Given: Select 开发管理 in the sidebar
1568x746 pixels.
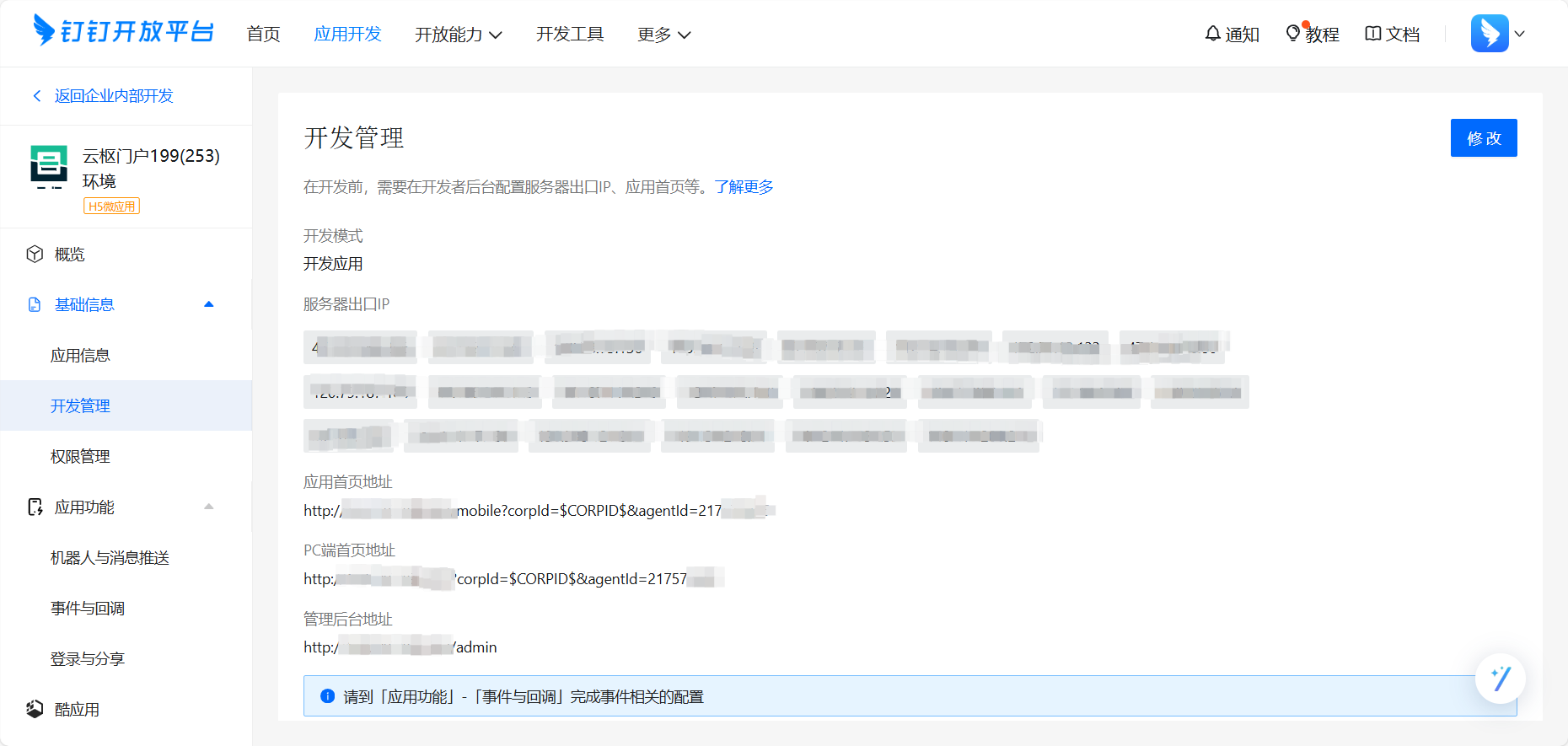Looking at the screenshot, I should pyautogui.click(x=126, y=405).
